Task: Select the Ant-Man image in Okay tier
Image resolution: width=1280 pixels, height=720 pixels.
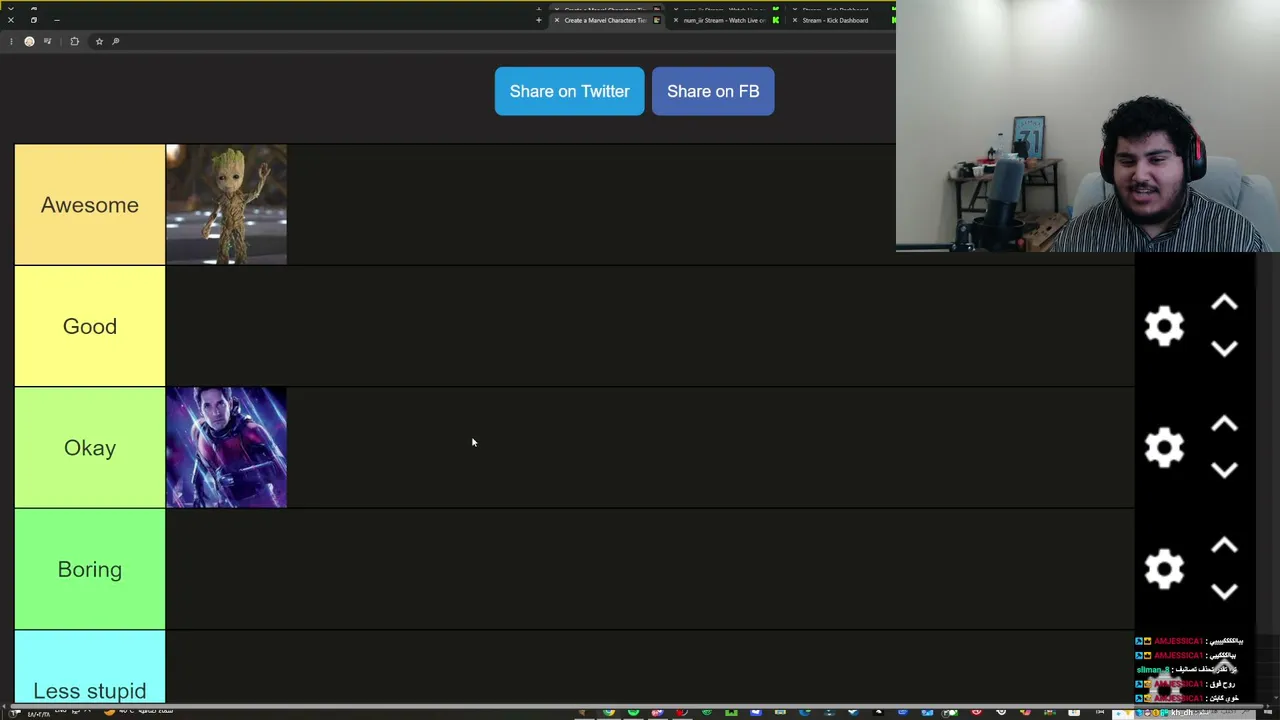Action: 226,448
